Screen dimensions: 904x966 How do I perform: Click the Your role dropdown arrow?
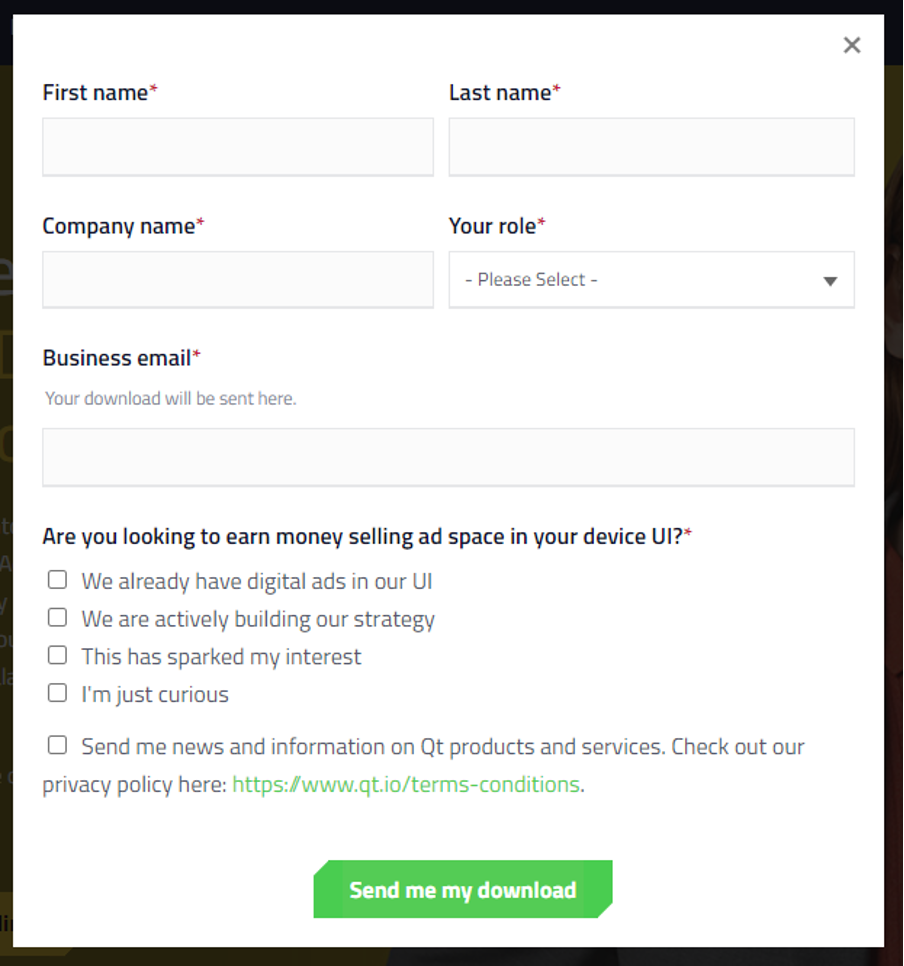(x=830, y=281)
